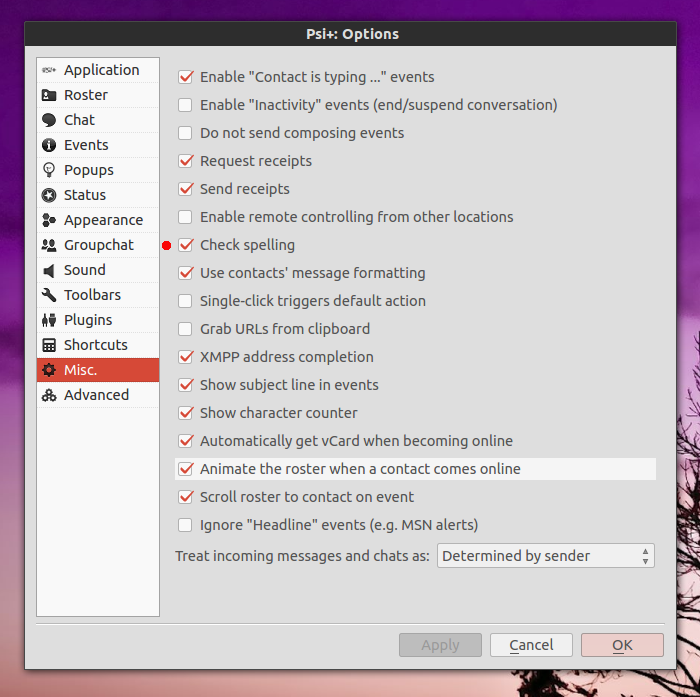Toggle Check spelling checkbox
700x697 pixels.
pos(185,245)
